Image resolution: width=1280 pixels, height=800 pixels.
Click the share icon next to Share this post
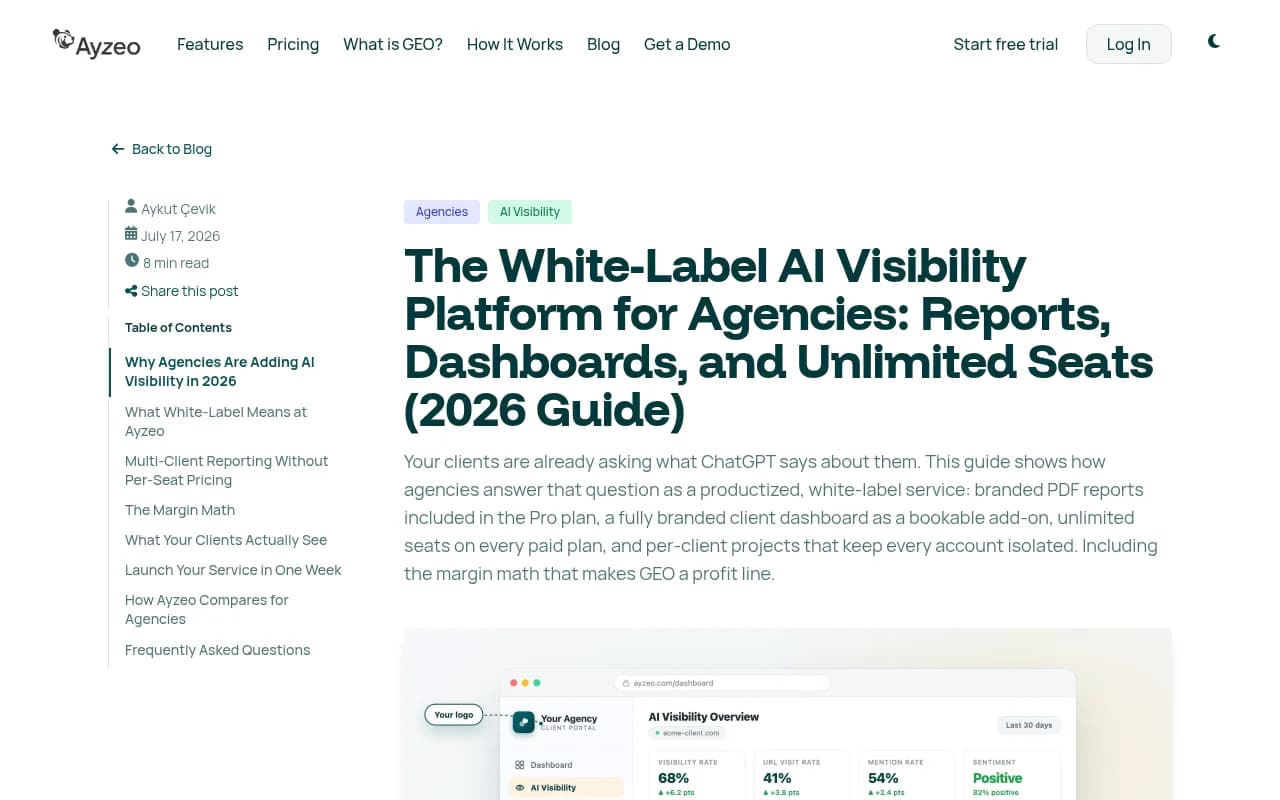131,291
